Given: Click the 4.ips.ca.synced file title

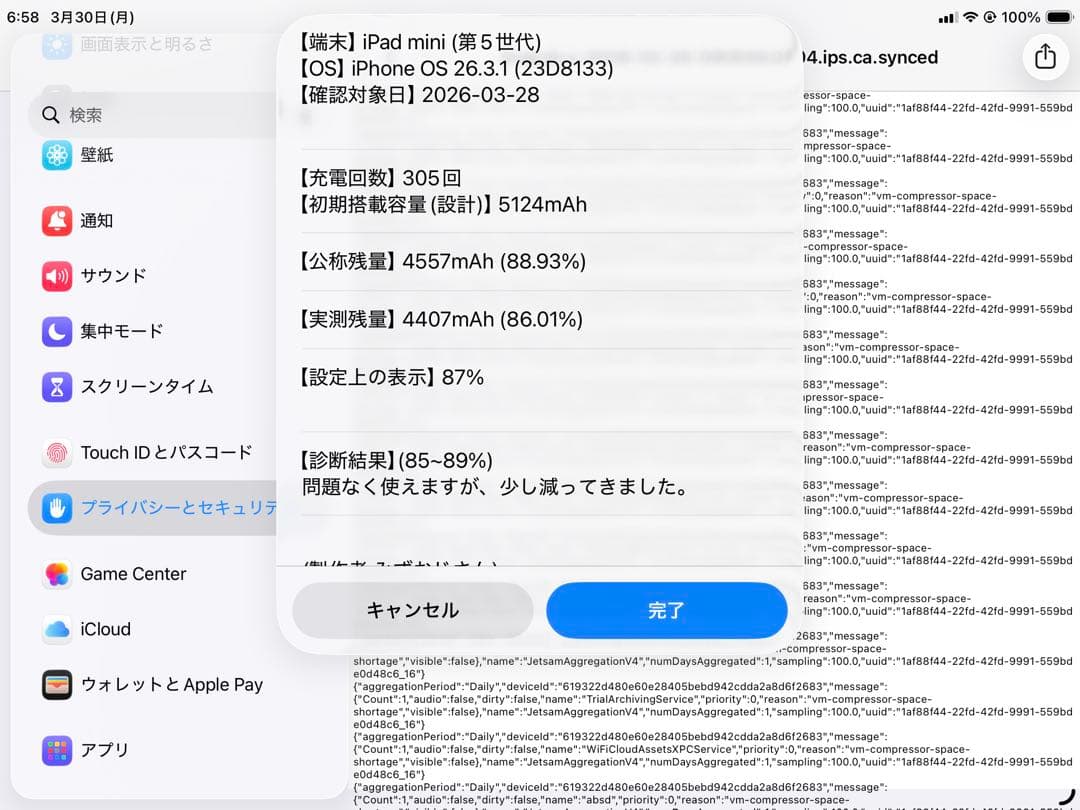Looking at the screenshot, I should (870, 57).
